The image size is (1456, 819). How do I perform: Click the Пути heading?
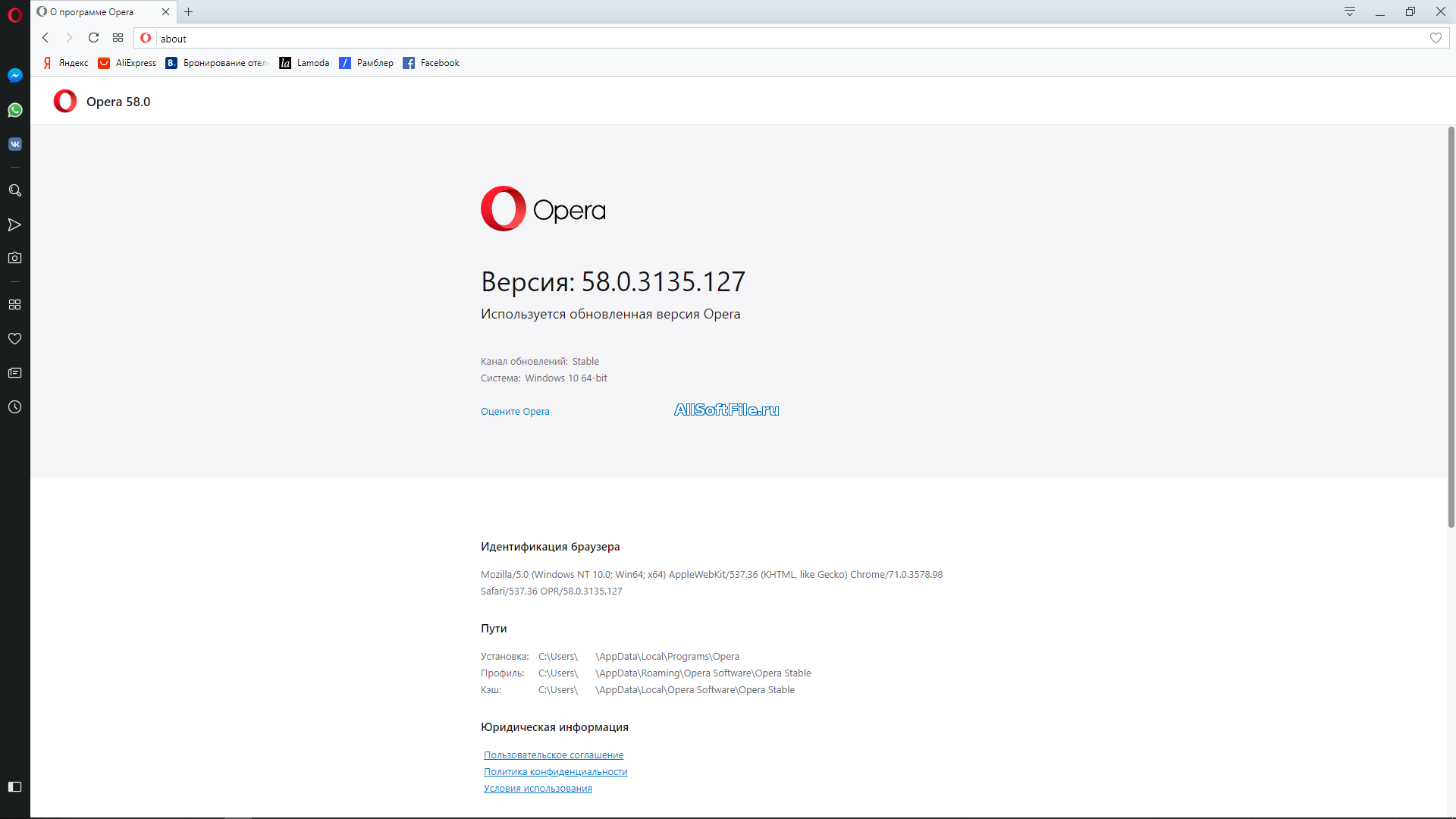coord(494,629)
